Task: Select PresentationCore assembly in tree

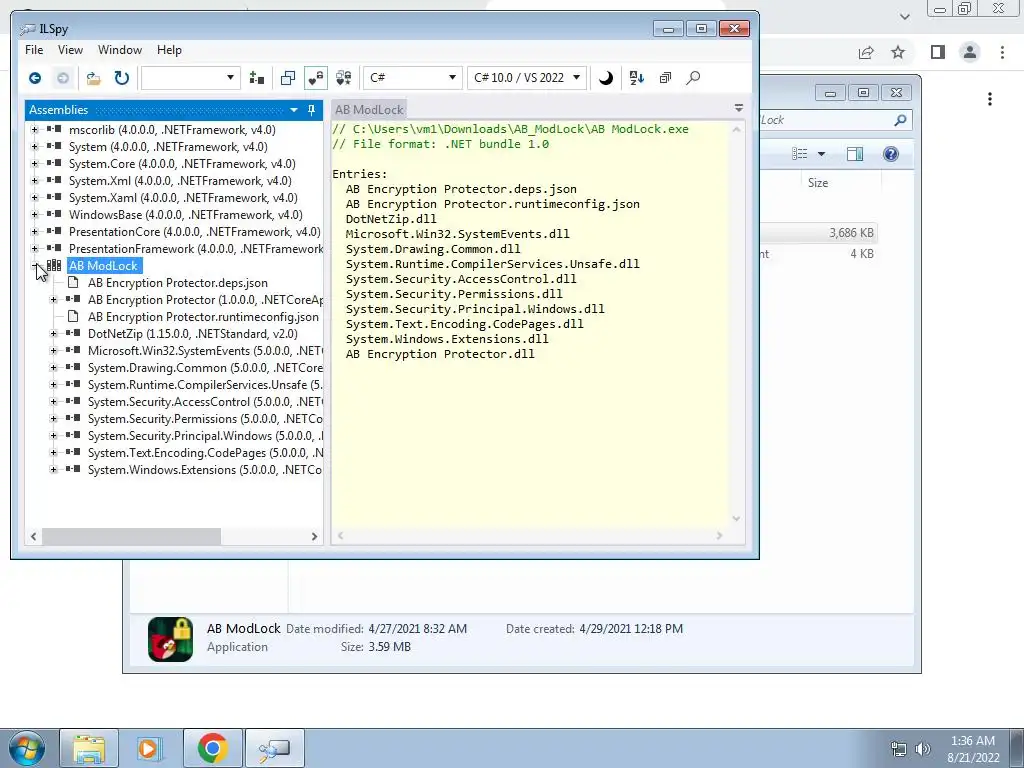Action: point(195,232)
